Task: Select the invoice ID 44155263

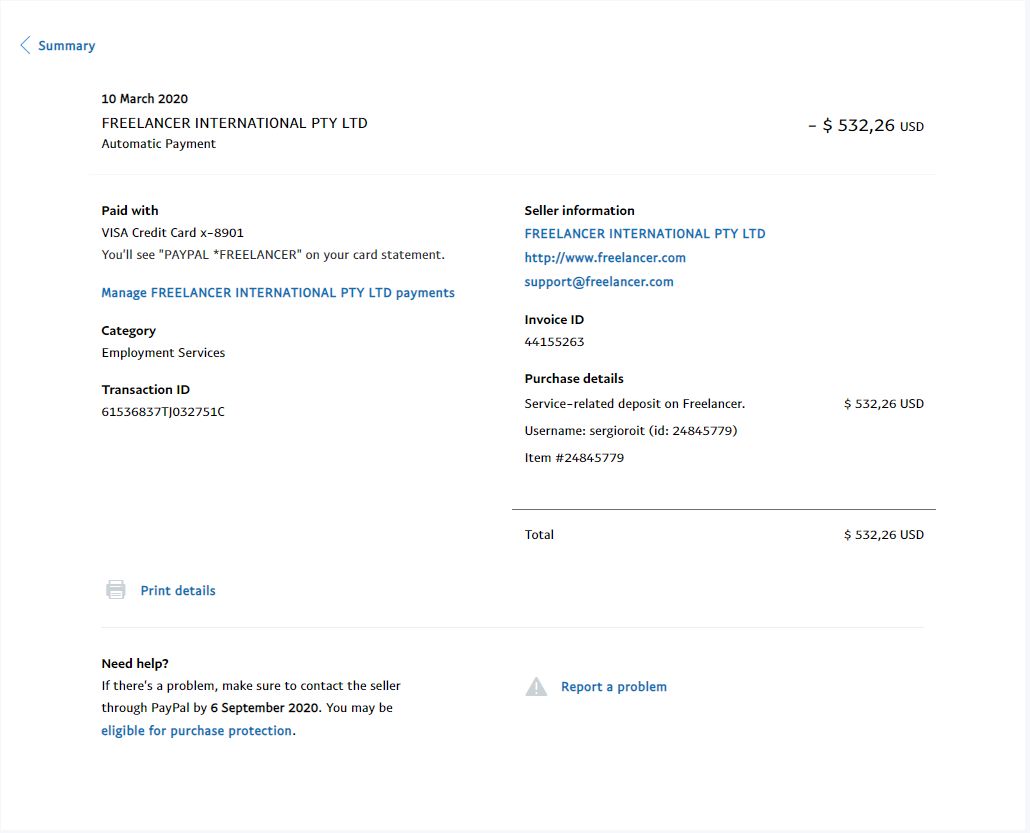Action: coord(554,342)
